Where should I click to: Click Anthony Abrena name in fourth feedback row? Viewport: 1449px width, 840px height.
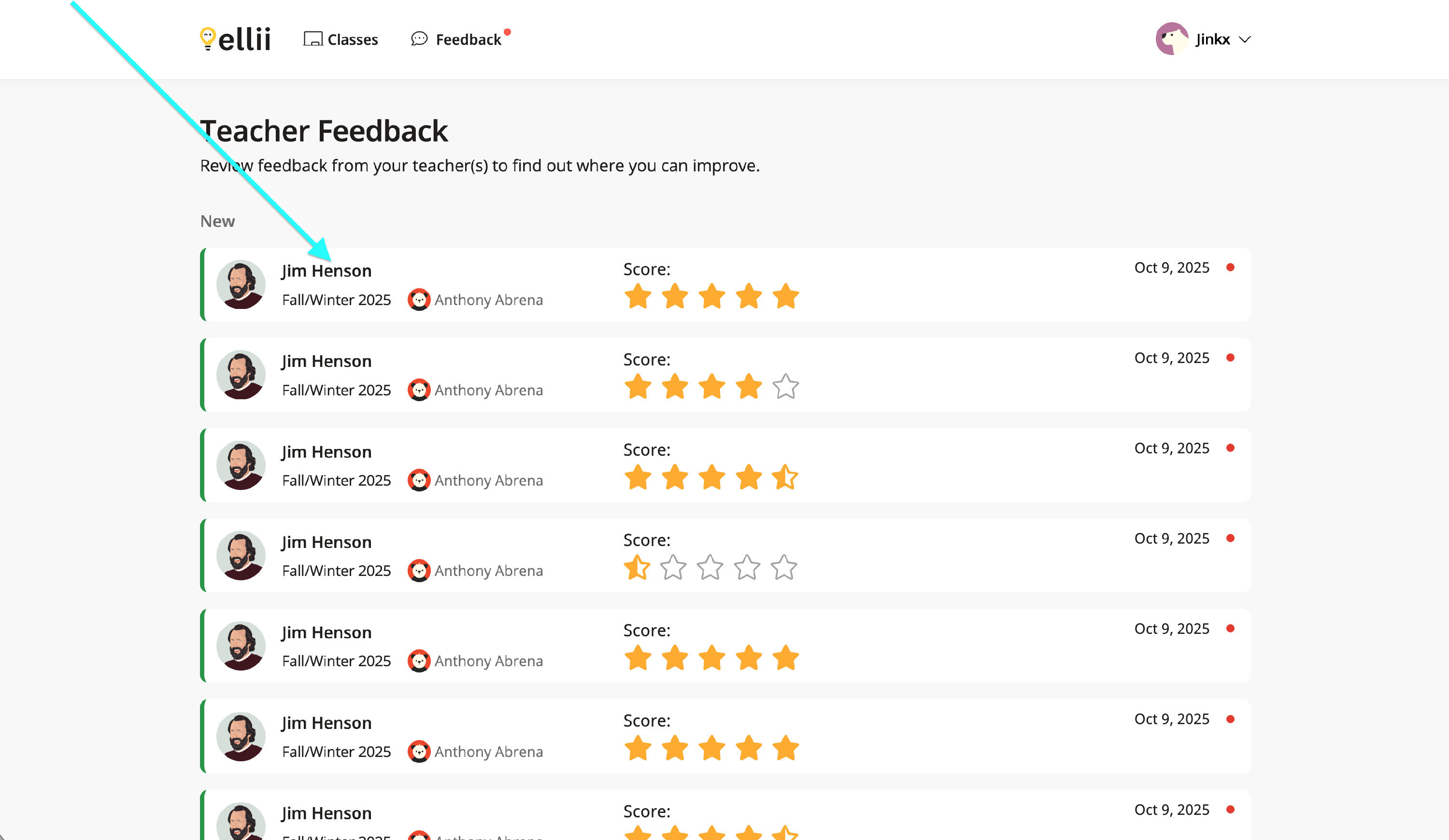click(488, 571)
